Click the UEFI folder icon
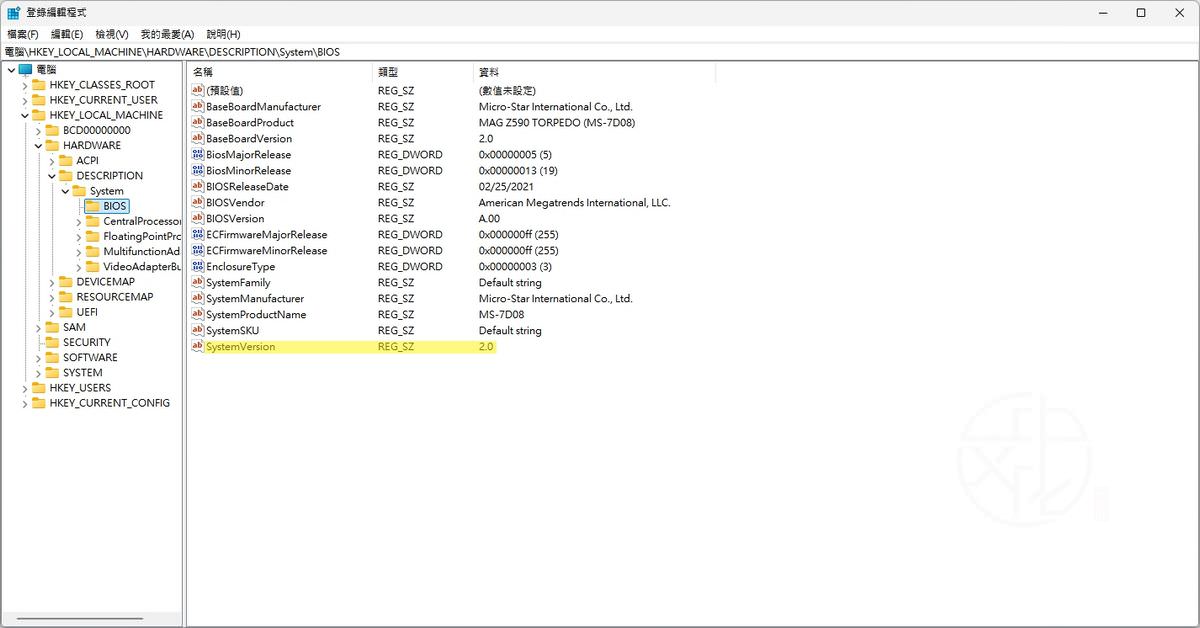 66,312
